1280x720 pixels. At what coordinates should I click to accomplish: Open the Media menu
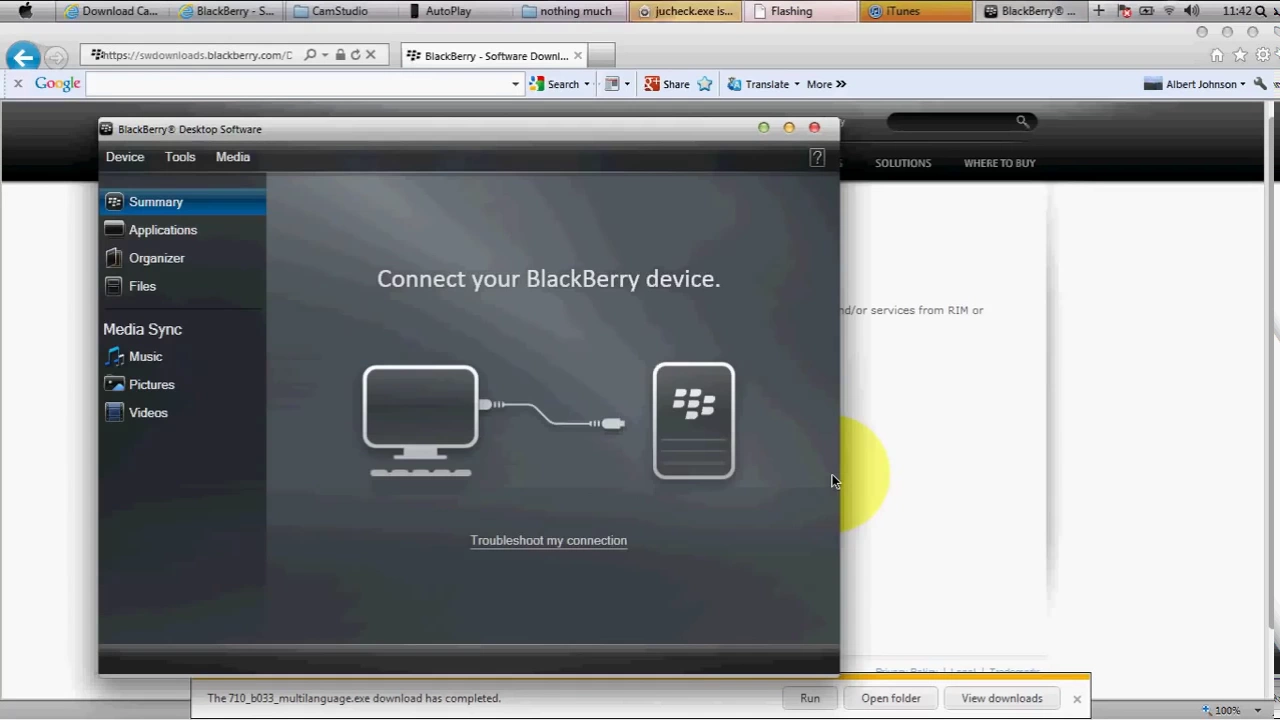(233, 157)
